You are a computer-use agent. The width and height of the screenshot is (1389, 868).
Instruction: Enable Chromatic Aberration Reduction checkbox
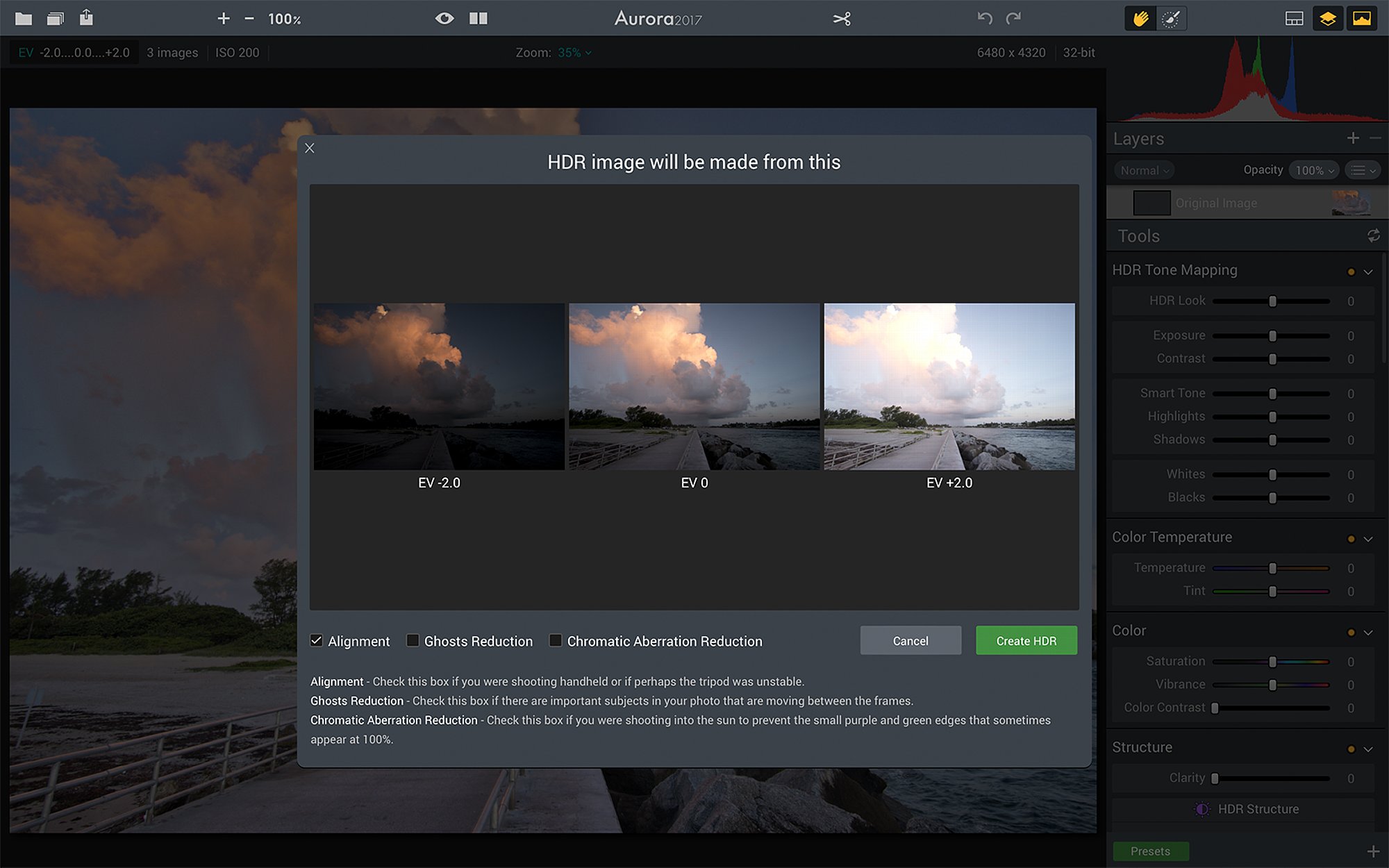click(556, 641)
